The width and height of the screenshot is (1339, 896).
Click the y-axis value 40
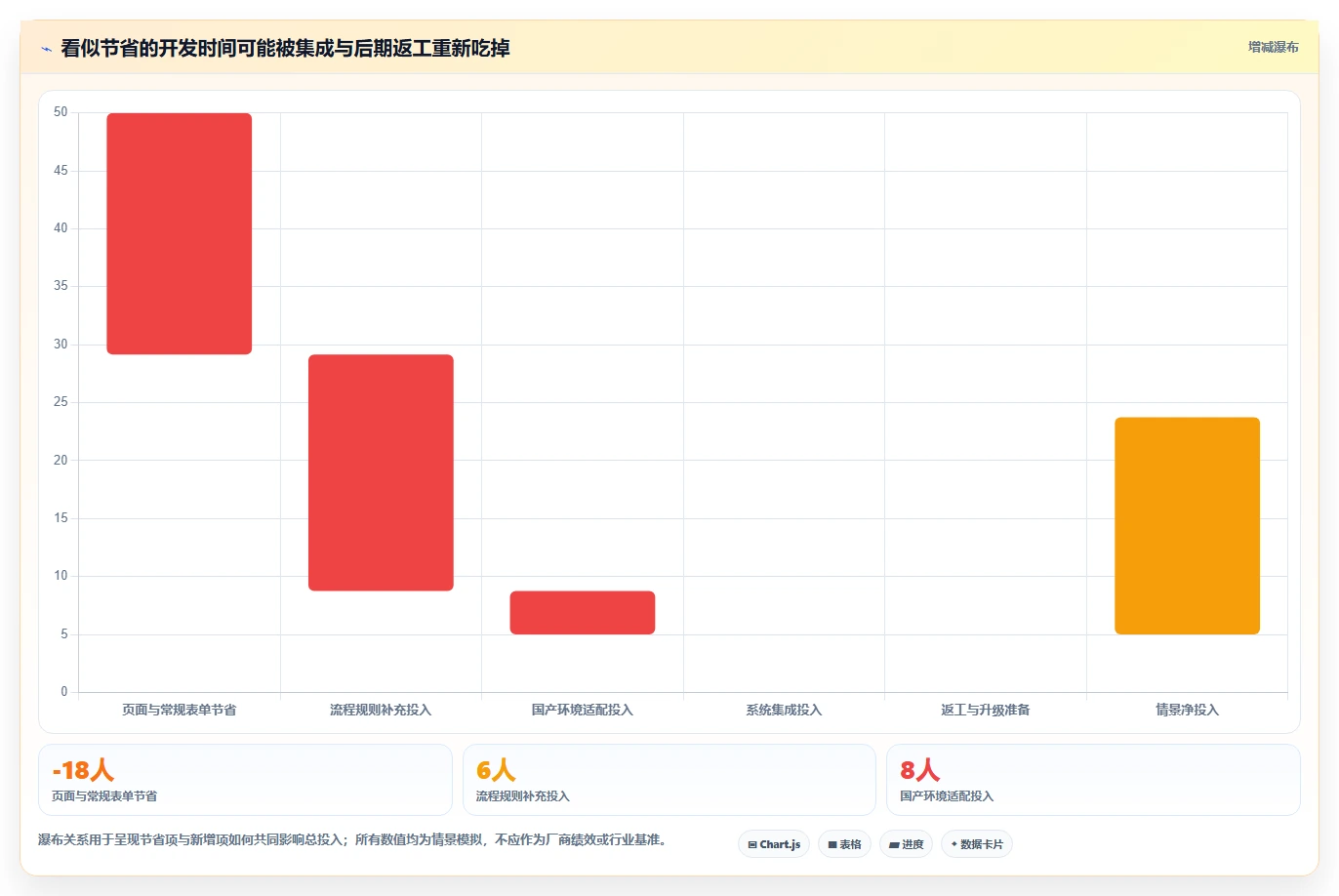tap(61, 228)
